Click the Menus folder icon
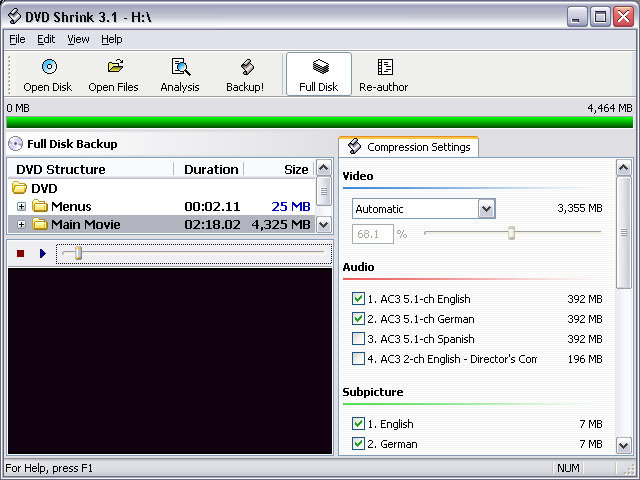The height and width of the screenshot is (480, 640). 40,206
